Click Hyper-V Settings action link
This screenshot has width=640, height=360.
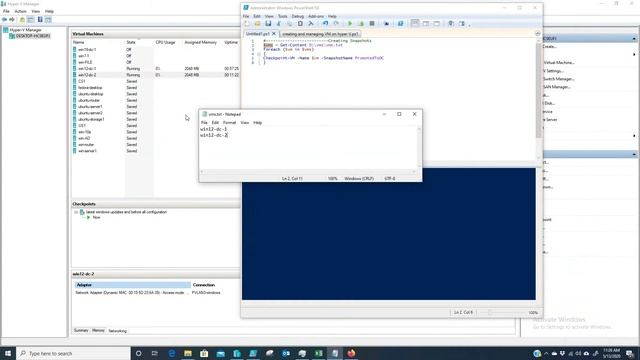pyautogui.click(x=553, y=71)
